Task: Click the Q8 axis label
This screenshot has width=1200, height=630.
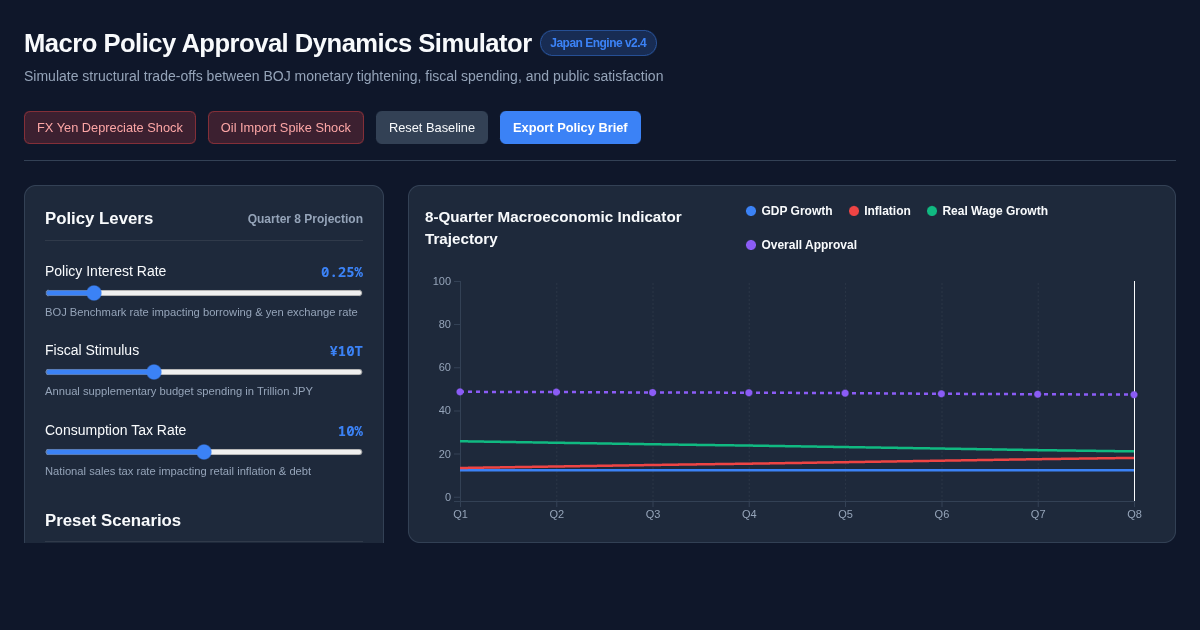Action: [x=1134, y=514]
